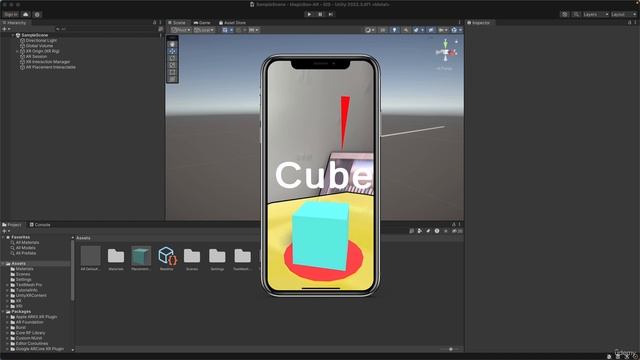This screenshot has height=360, width=640.
Task: Open the global search magnifier icon
Action: click(x=576, y=14)
